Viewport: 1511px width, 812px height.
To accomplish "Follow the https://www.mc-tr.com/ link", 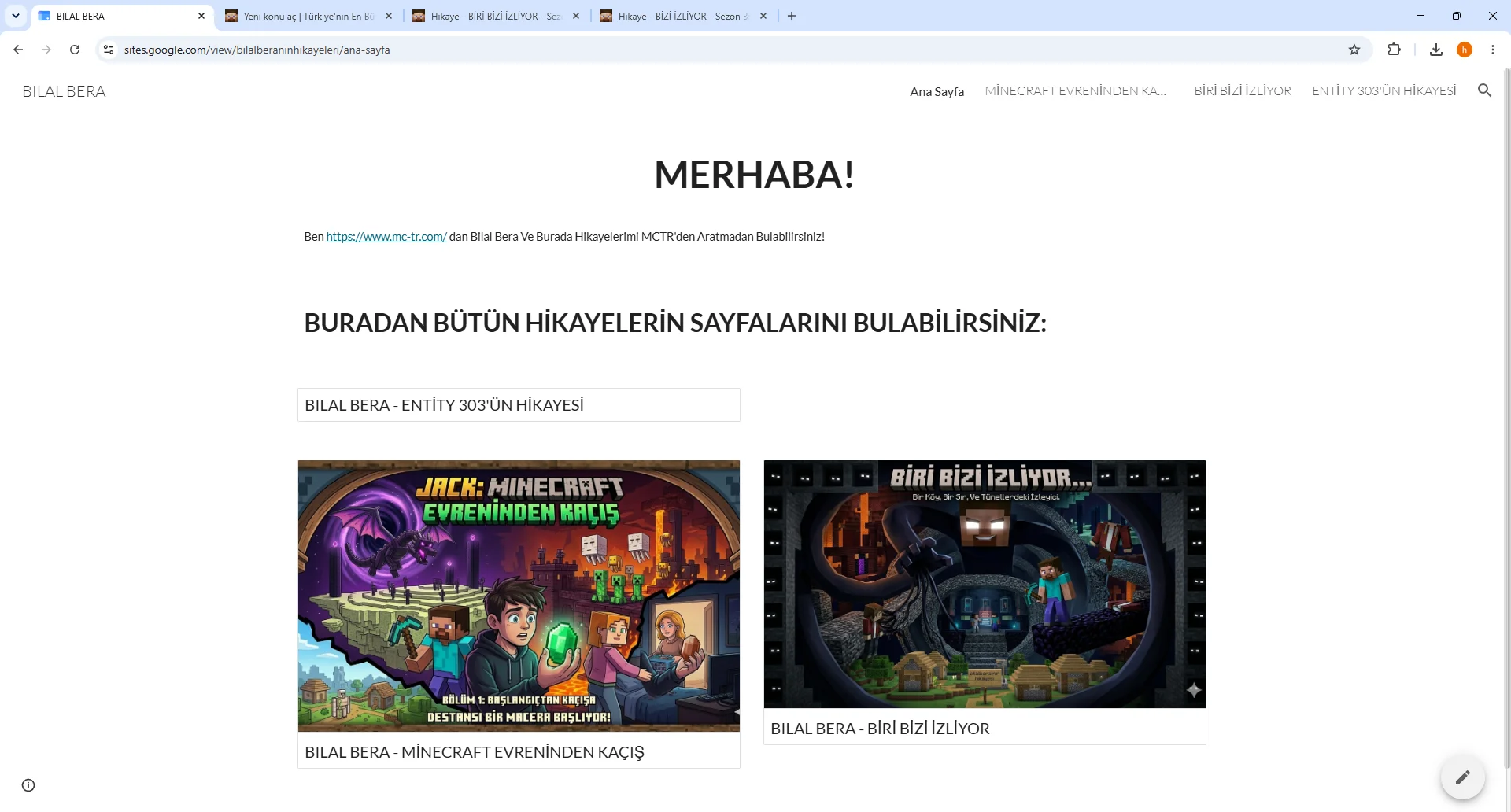I will point(386,236).
